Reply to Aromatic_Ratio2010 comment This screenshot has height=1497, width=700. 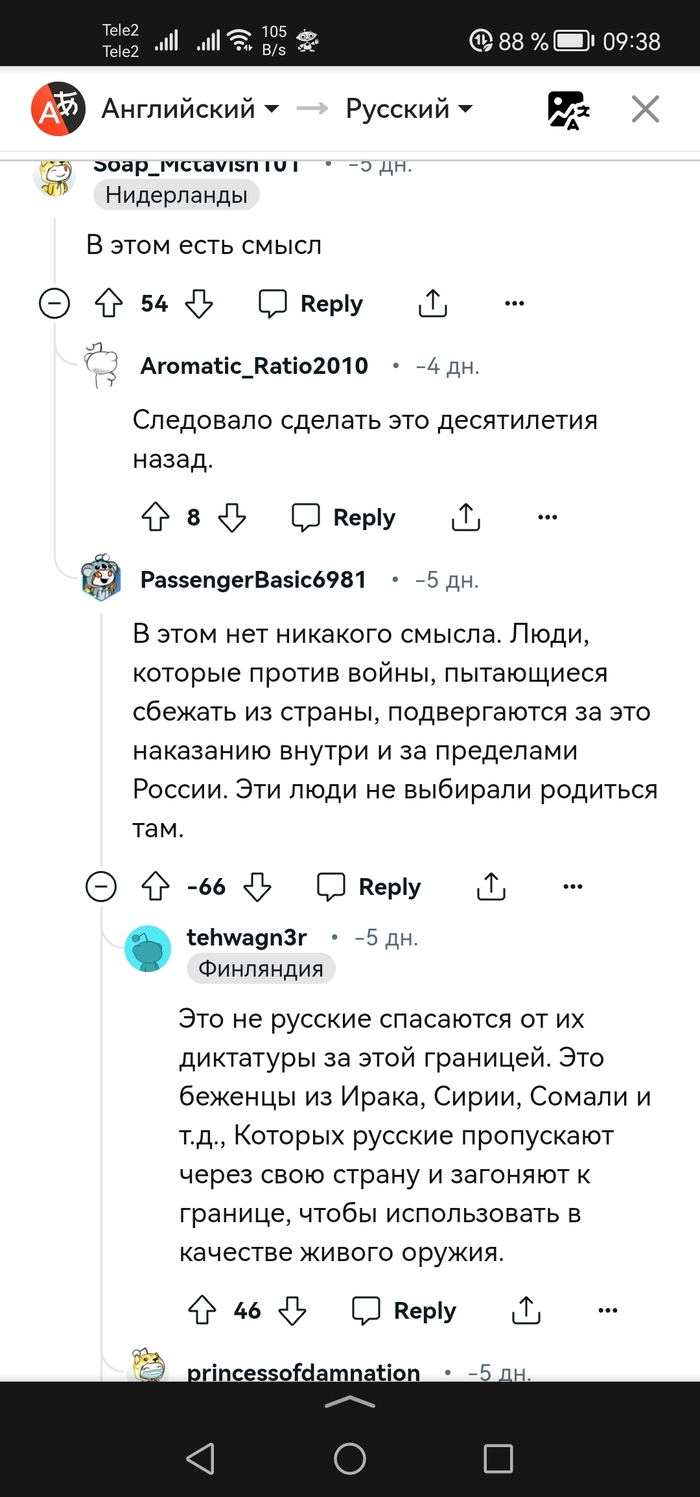tap(343, 517)
